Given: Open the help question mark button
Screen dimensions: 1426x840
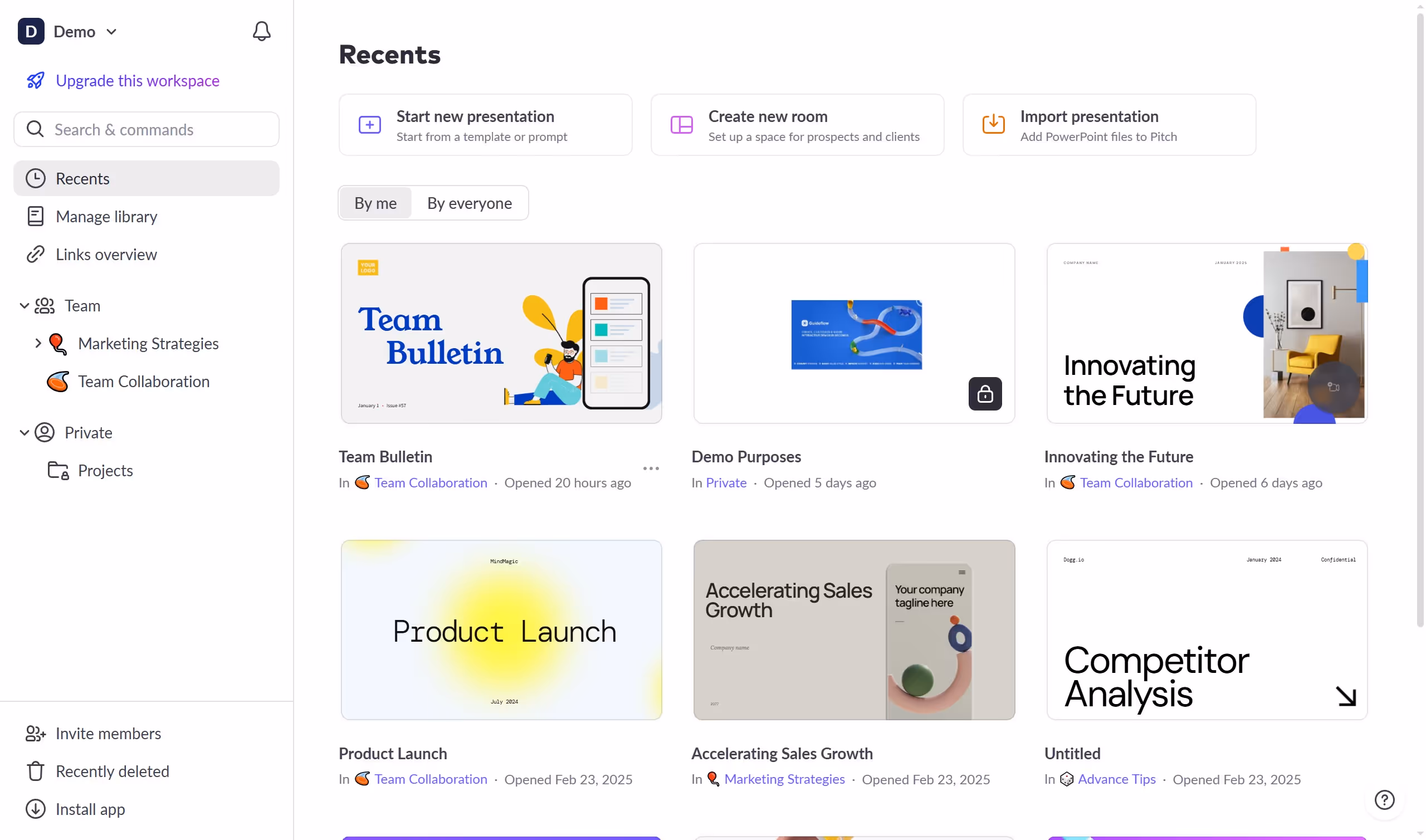Looking at the screenshot, I should pyautogui.click(x=1384, y=800).
